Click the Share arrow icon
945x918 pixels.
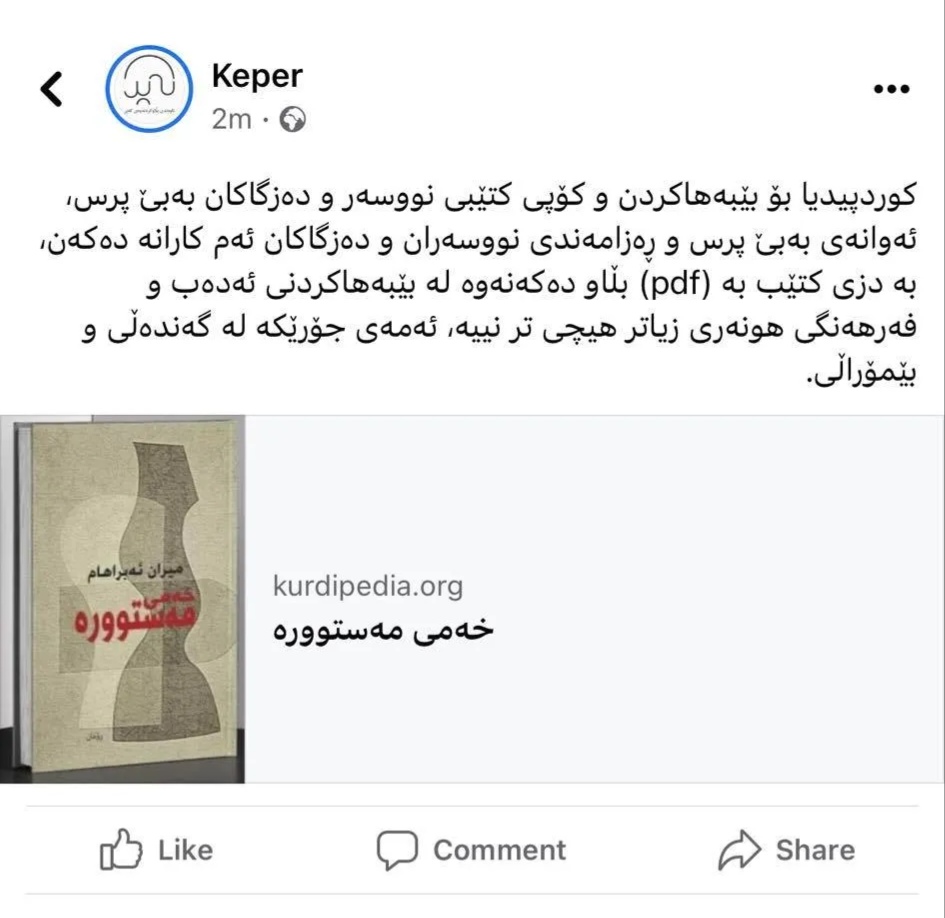coord(739,850)
